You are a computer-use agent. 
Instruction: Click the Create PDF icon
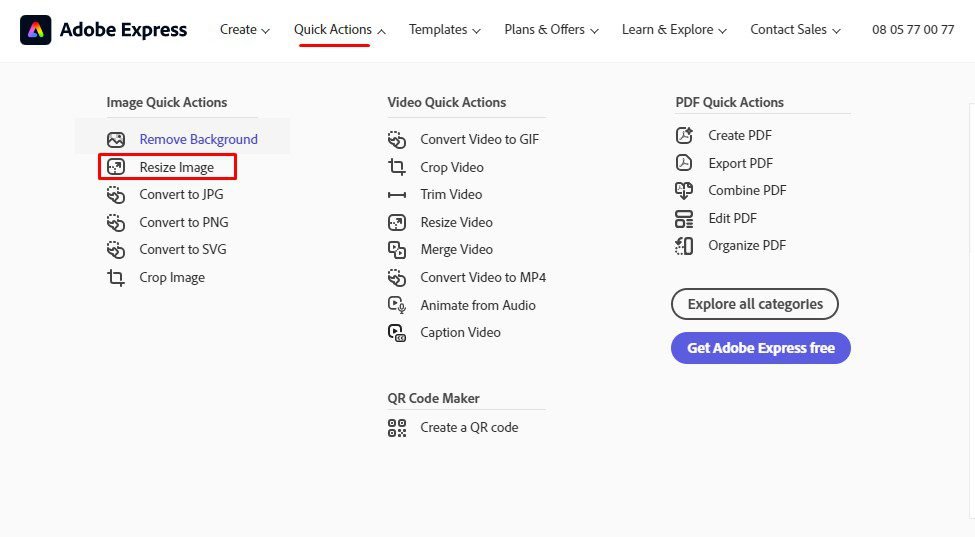tap(684, 136)
